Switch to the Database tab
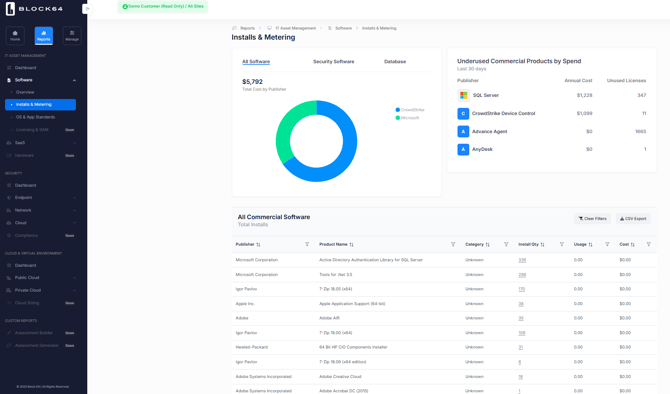The image size is (670, 394). tap(395, 62)
